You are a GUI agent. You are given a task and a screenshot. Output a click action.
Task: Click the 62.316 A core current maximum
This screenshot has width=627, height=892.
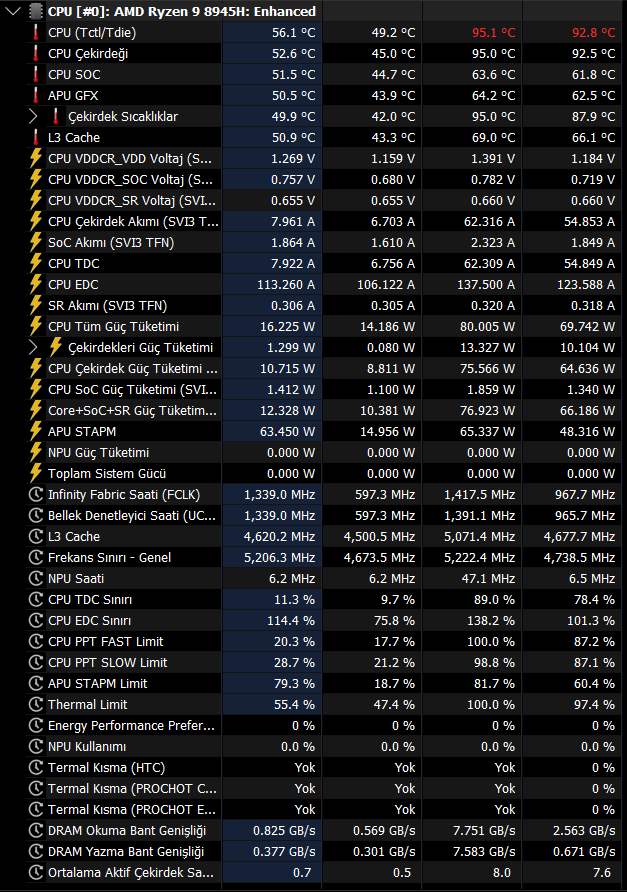click(489, 221)
